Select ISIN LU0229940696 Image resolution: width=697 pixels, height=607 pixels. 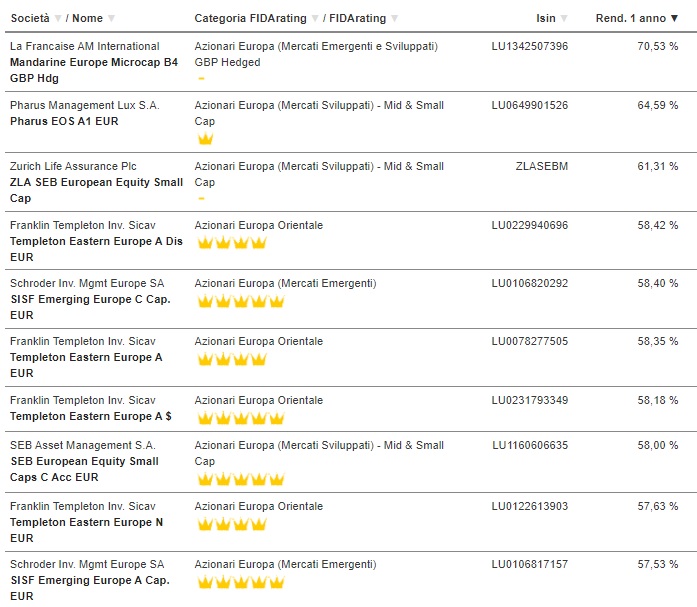coord(530,225)
